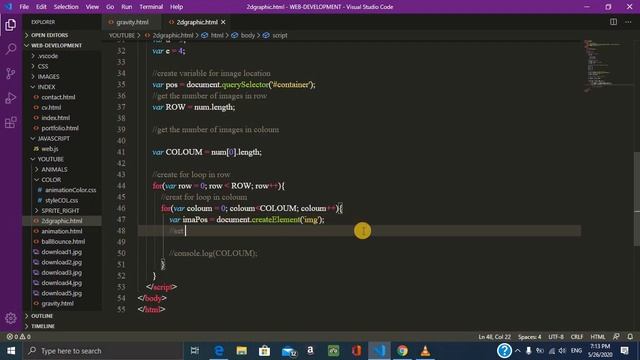640x360 pixels.
Task: Open the Help menu
Action: coord(176,7)
